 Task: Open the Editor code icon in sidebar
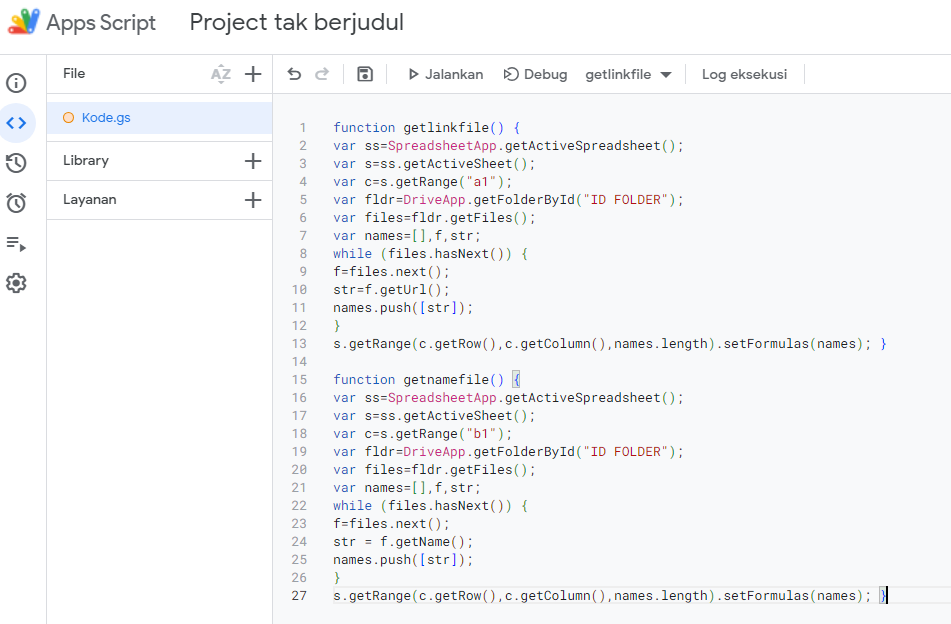tap(16, 123)
